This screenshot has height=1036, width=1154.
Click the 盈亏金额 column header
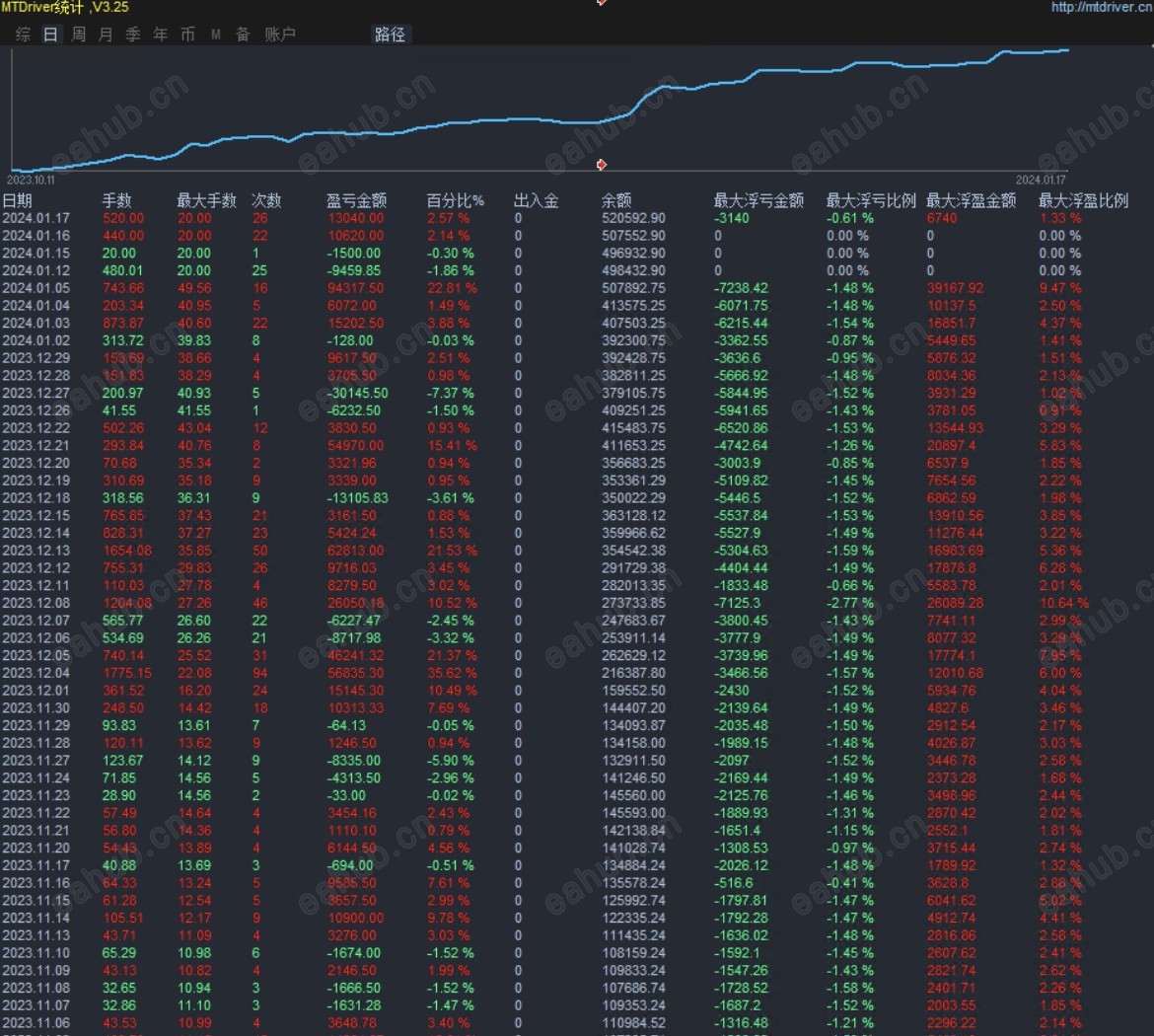(356, 200)
